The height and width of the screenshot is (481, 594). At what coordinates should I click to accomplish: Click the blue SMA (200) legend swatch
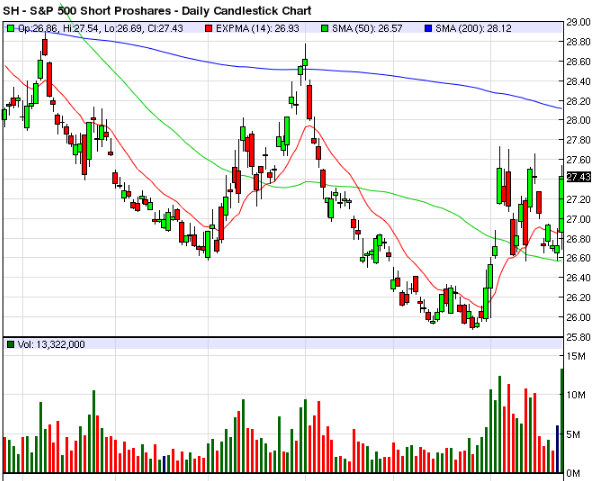[428, 28]
